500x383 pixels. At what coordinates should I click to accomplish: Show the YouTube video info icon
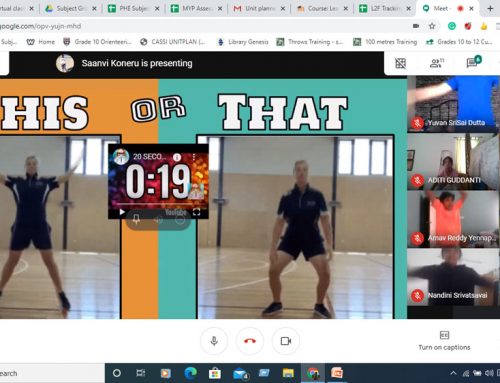pos(177,157)
